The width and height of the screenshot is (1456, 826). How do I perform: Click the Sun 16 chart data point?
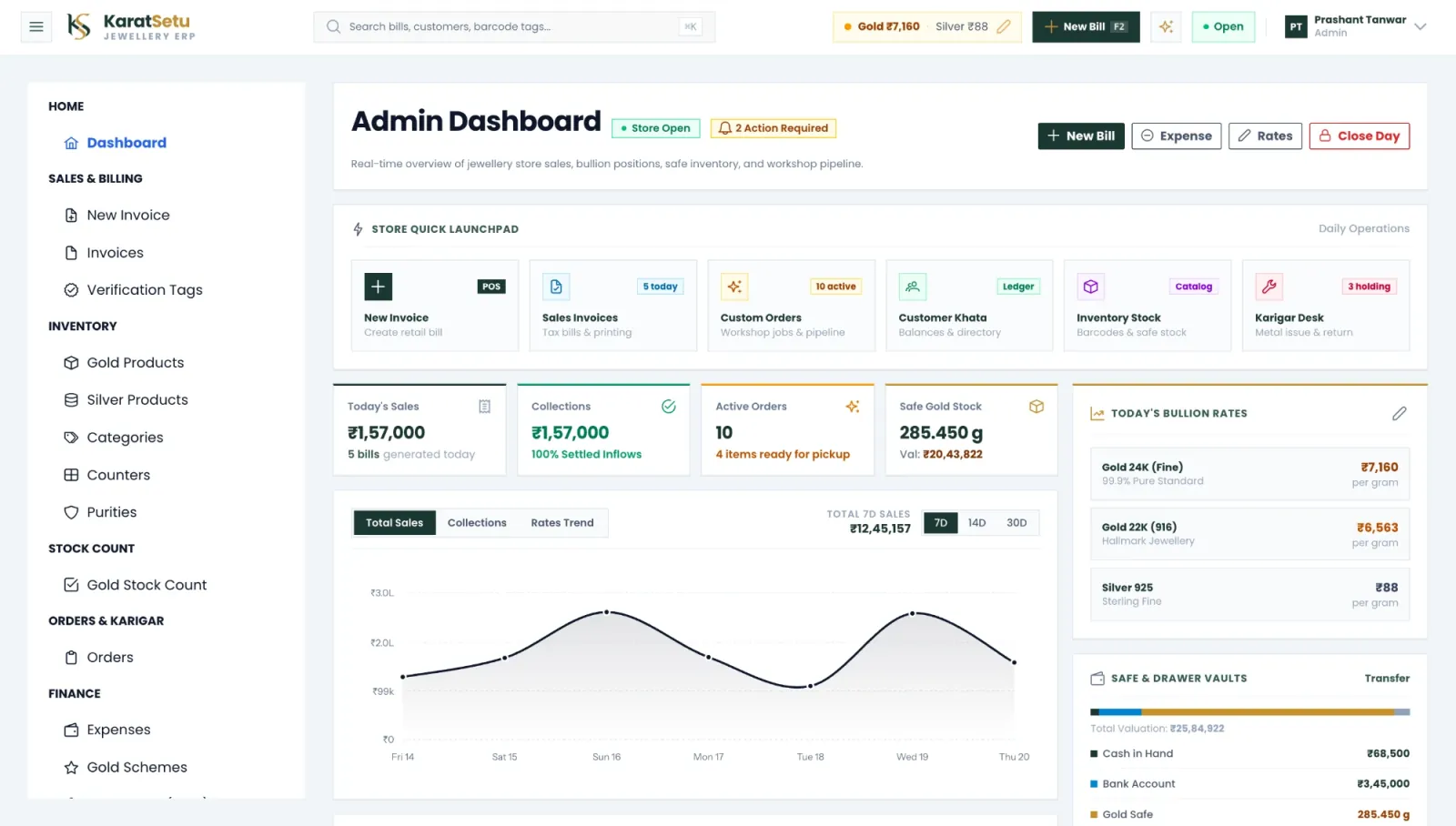coord(607,612)
